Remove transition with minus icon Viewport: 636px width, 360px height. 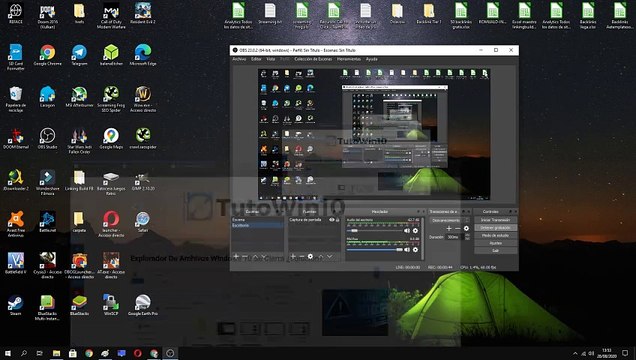[x=458, y=228]
